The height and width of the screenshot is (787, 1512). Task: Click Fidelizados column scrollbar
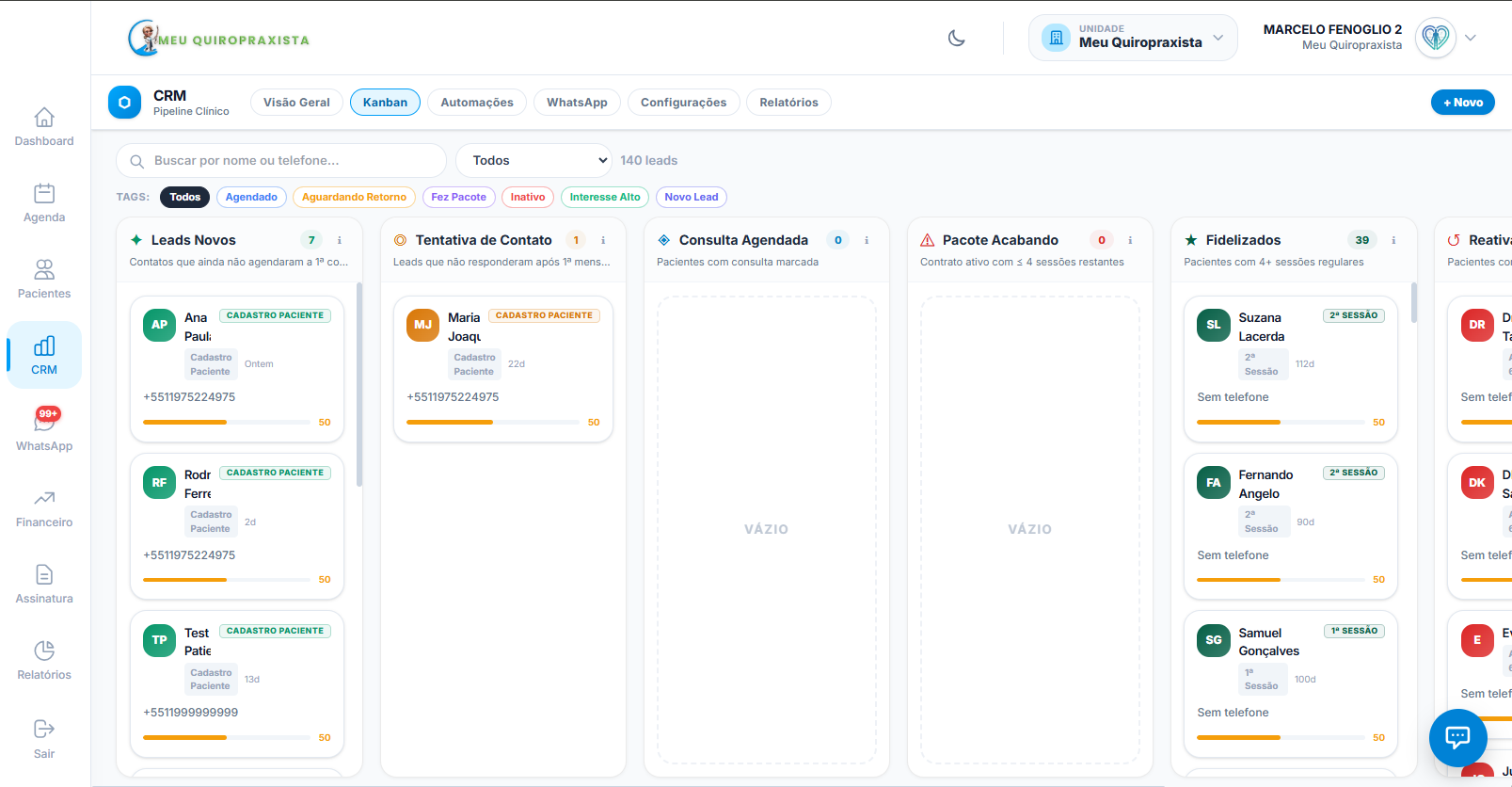tap(1413, 302)
